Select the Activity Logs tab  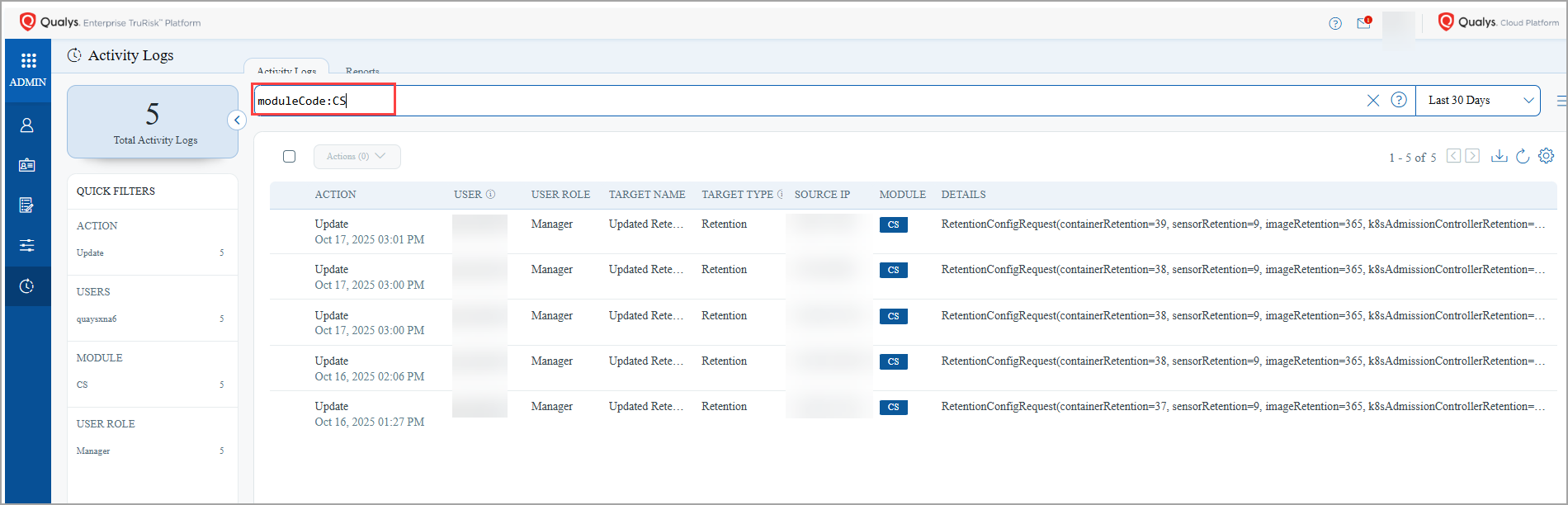[x=286, y=70]
